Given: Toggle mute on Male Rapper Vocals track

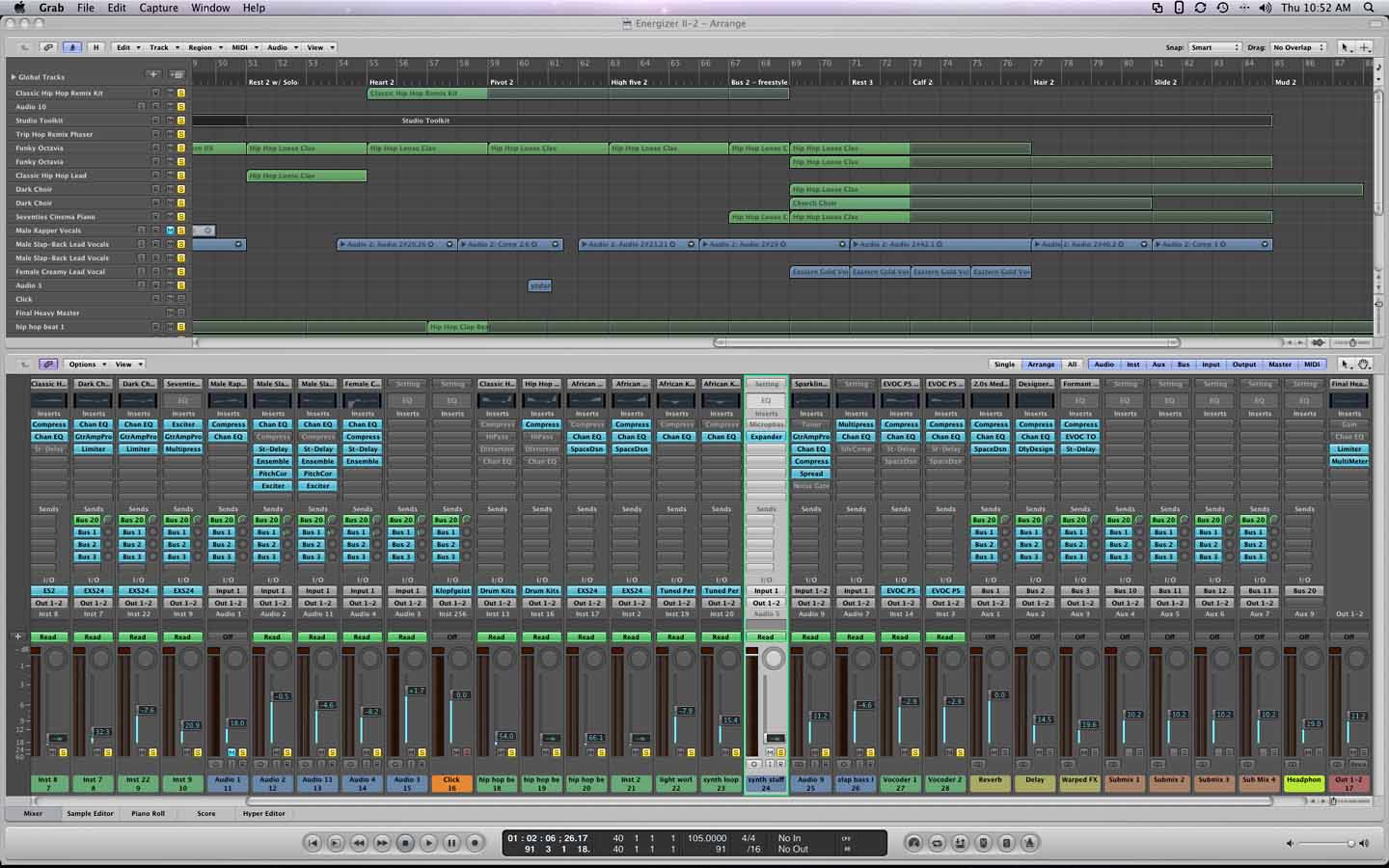Looking at the screenshot, I should click(x=170, y=231).
